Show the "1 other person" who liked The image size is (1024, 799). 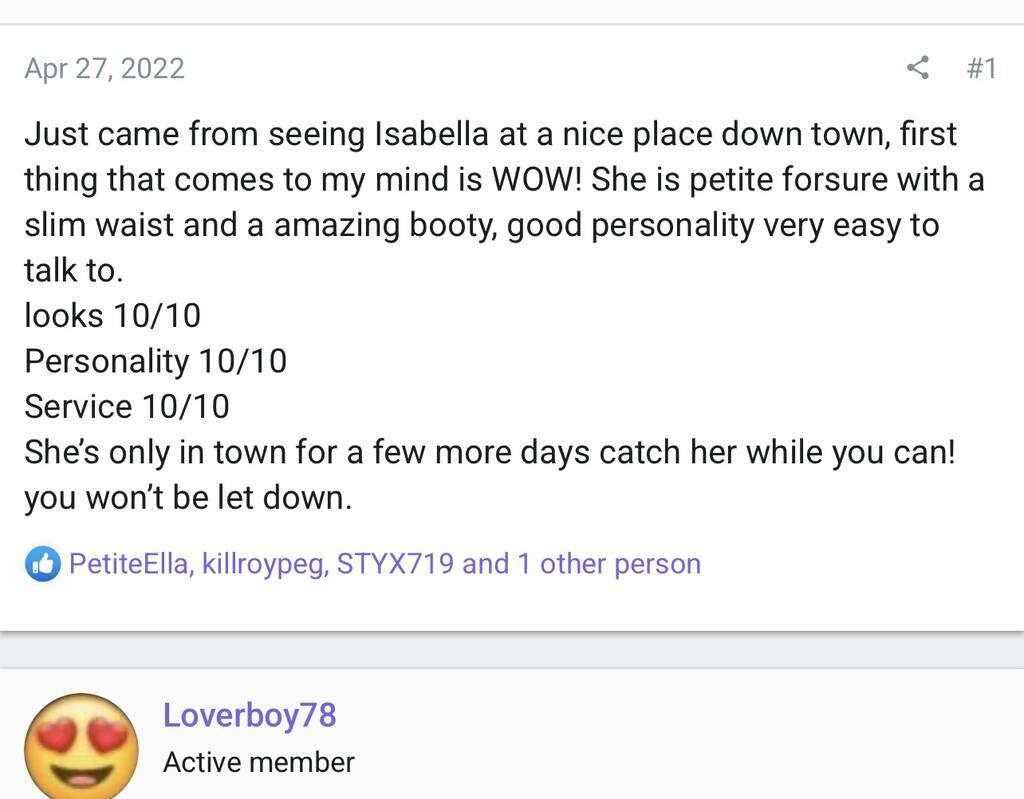tap(608, 564)
